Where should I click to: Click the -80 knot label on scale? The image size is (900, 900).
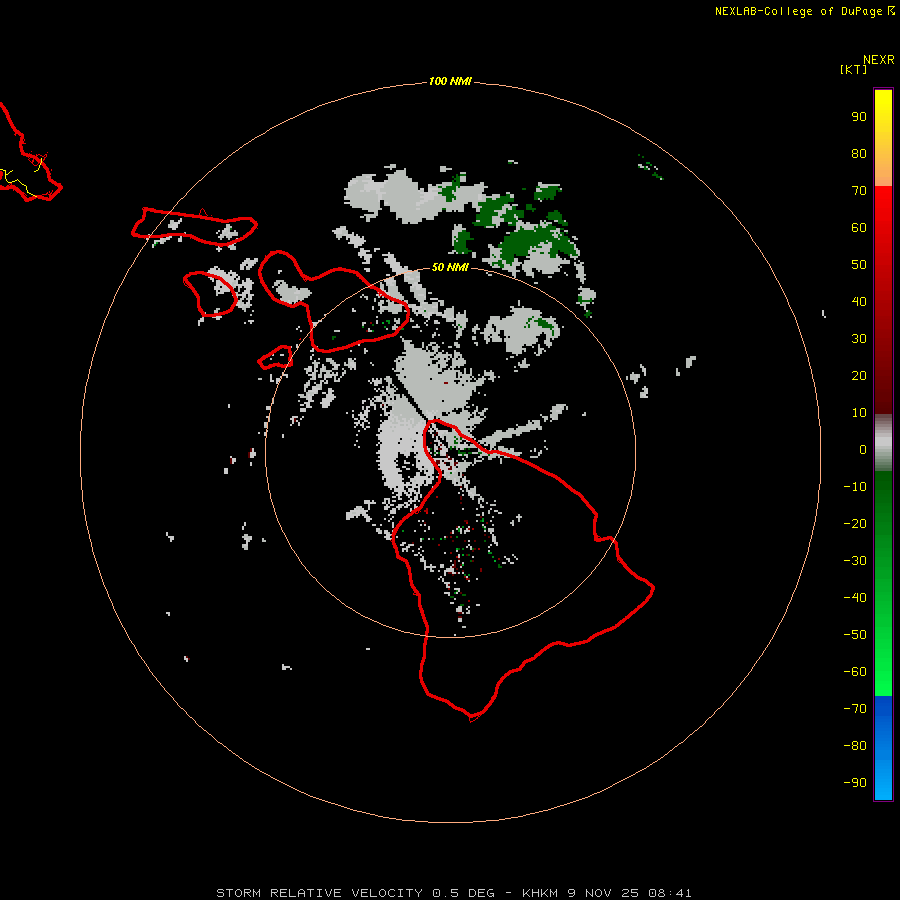coord(855,746)
